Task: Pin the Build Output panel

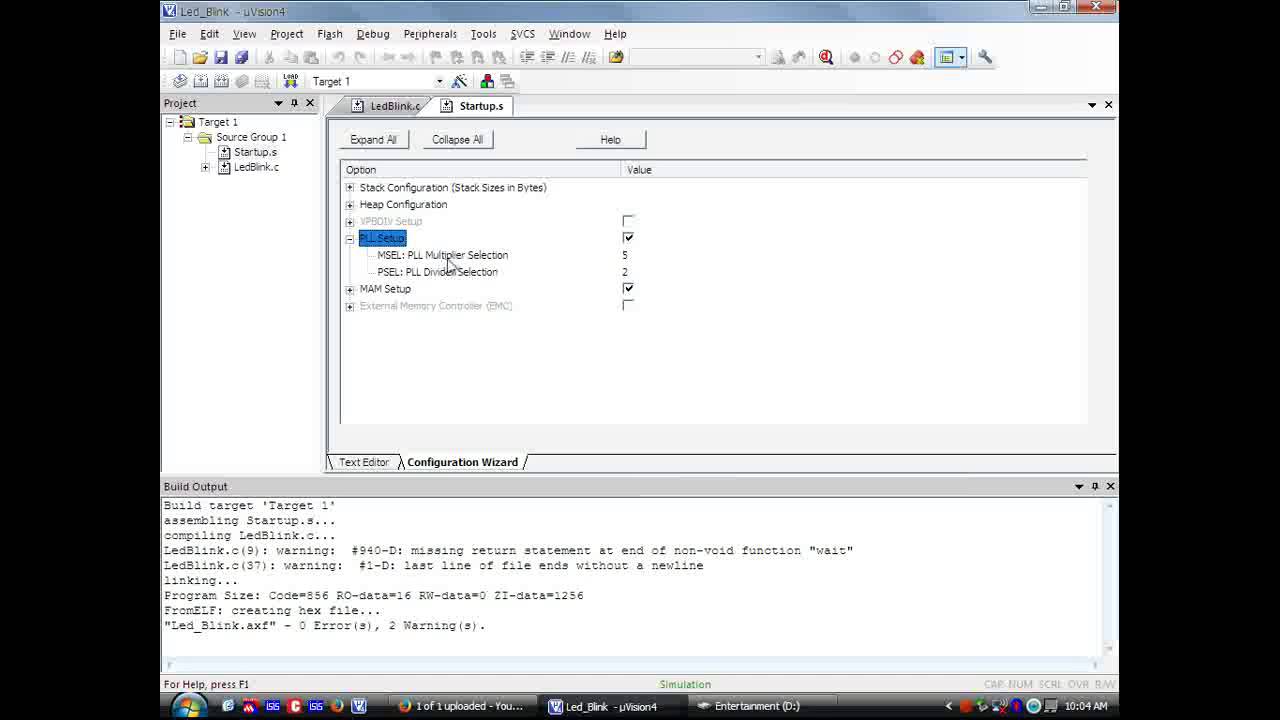Action: pyautogui.click(x=1095, y=486)
